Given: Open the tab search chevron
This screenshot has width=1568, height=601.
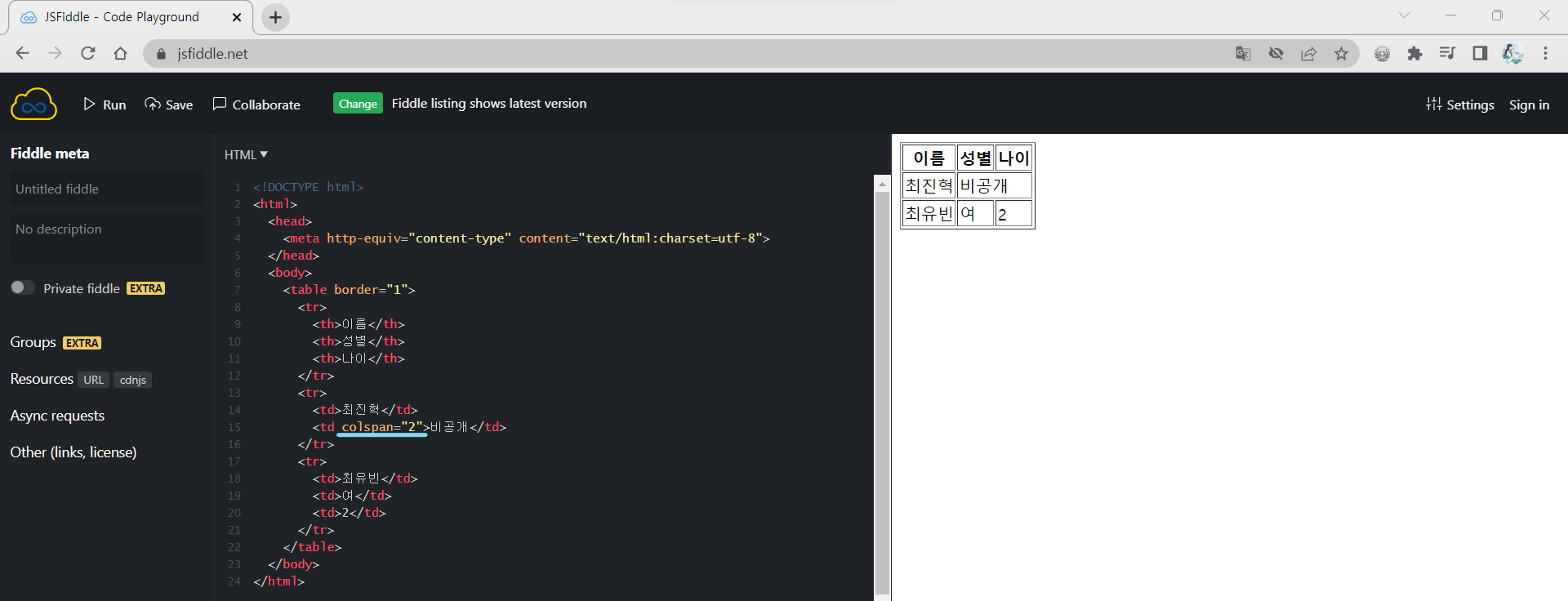Looking at the screenshot, I should 1404,16.
